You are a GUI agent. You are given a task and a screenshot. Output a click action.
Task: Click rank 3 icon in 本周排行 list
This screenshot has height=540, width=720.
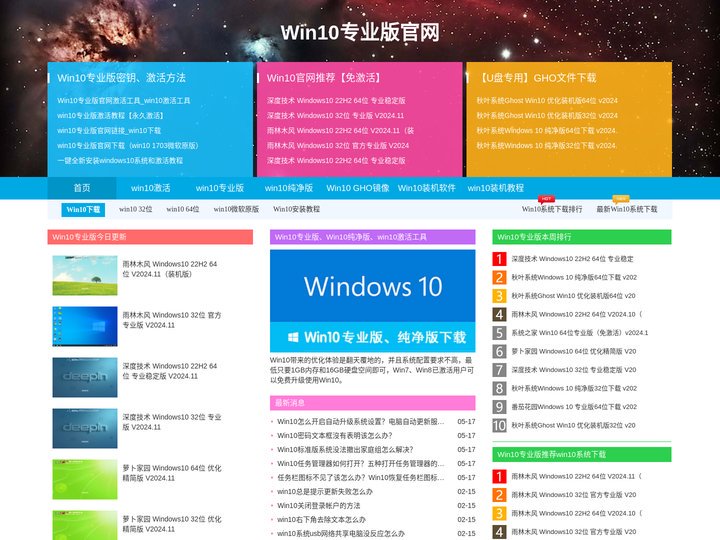tap(499, 296)
